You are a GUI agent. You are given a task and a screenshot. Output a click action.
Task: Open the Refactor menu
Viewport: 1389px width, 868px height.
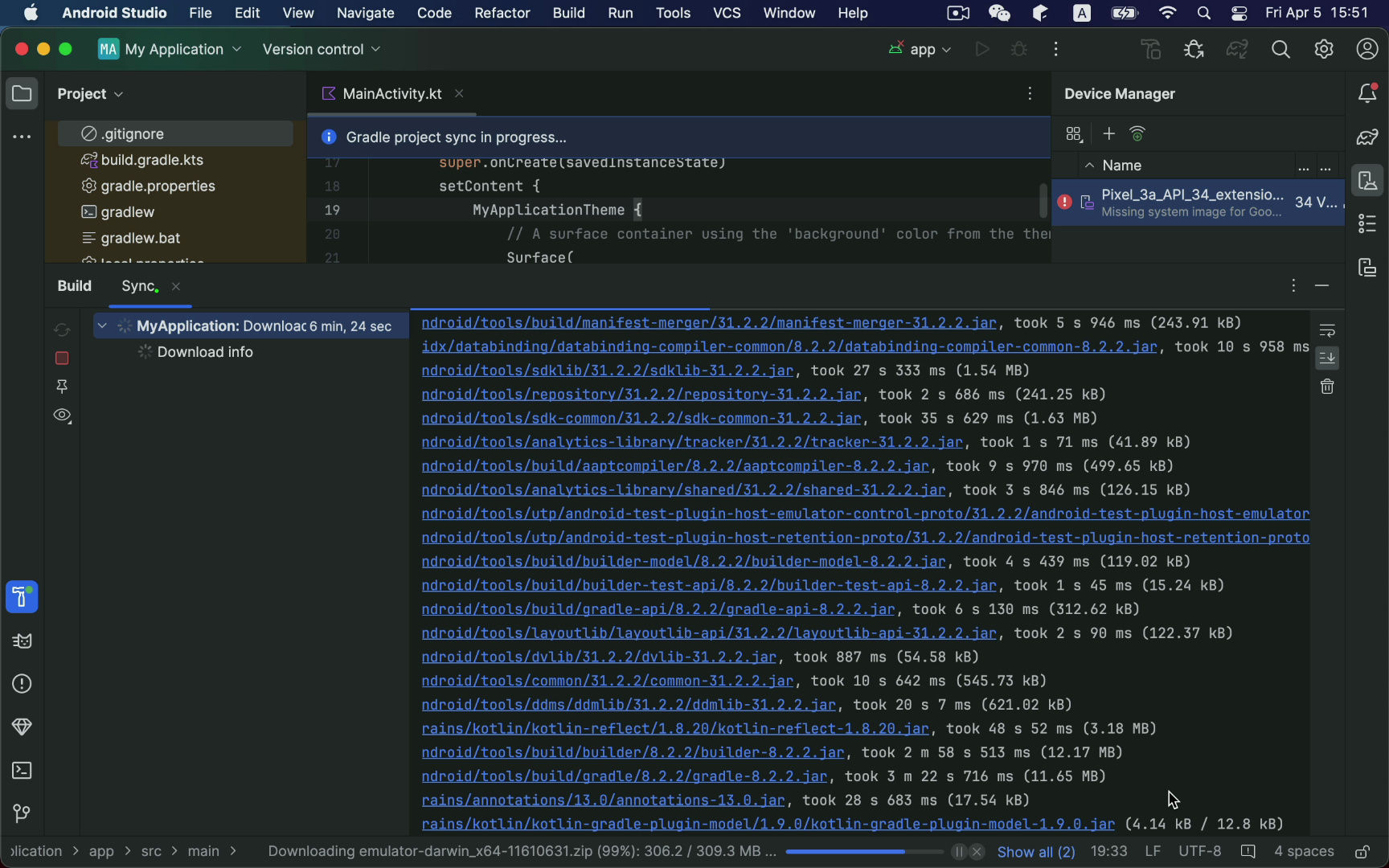tap(502, 13)
